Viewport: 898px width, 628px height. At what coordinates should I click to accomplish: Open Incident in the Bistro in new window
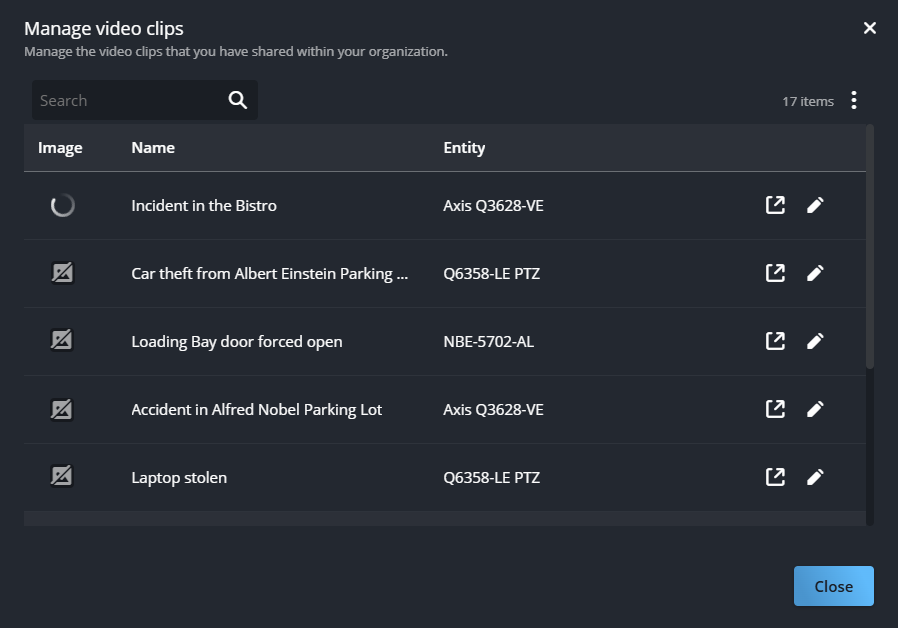pos(775,205)
